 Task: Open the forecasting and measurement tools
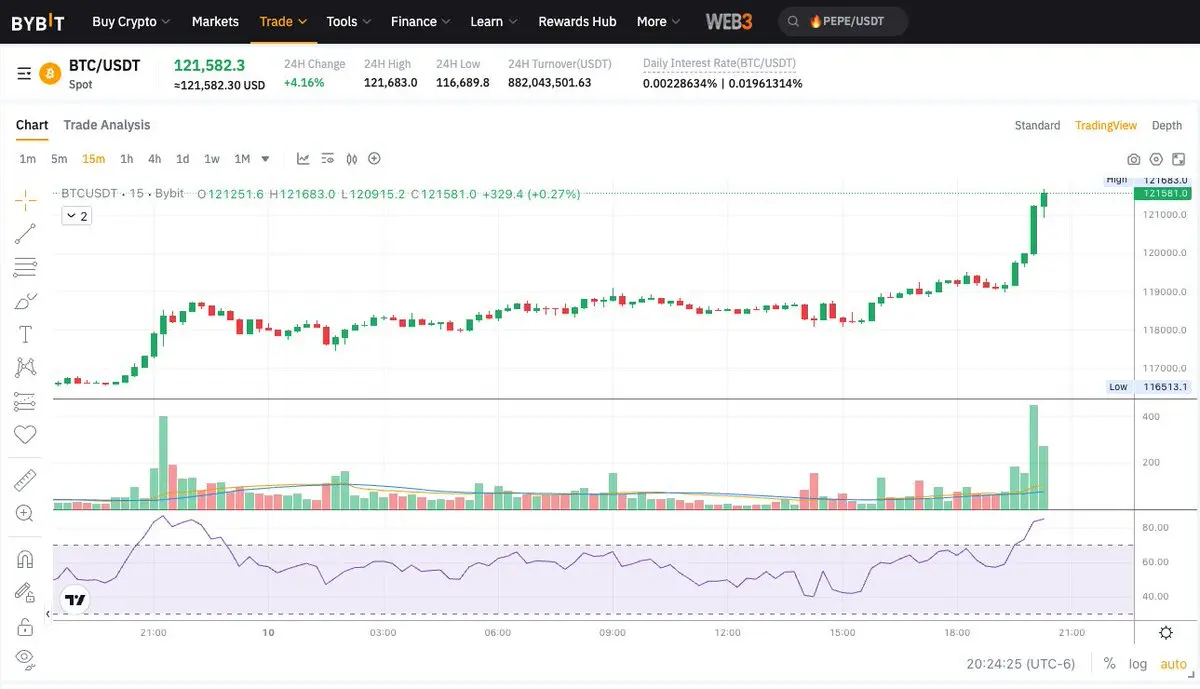(x=25, y=401)
